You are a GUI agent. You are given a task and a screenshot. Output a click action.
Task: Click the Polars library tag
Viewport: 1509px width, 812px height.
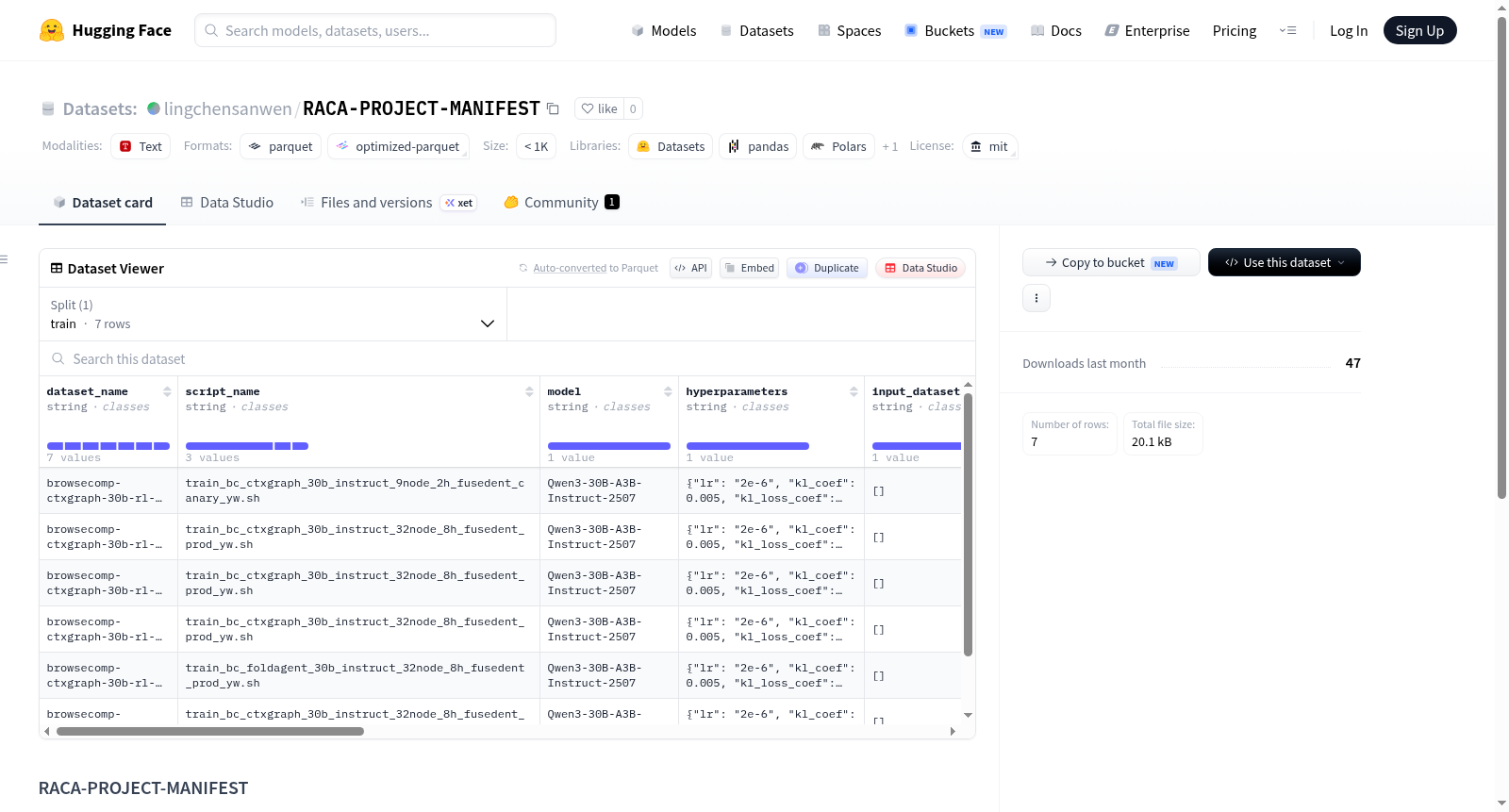pyautogui.click(x=839, y=147)
